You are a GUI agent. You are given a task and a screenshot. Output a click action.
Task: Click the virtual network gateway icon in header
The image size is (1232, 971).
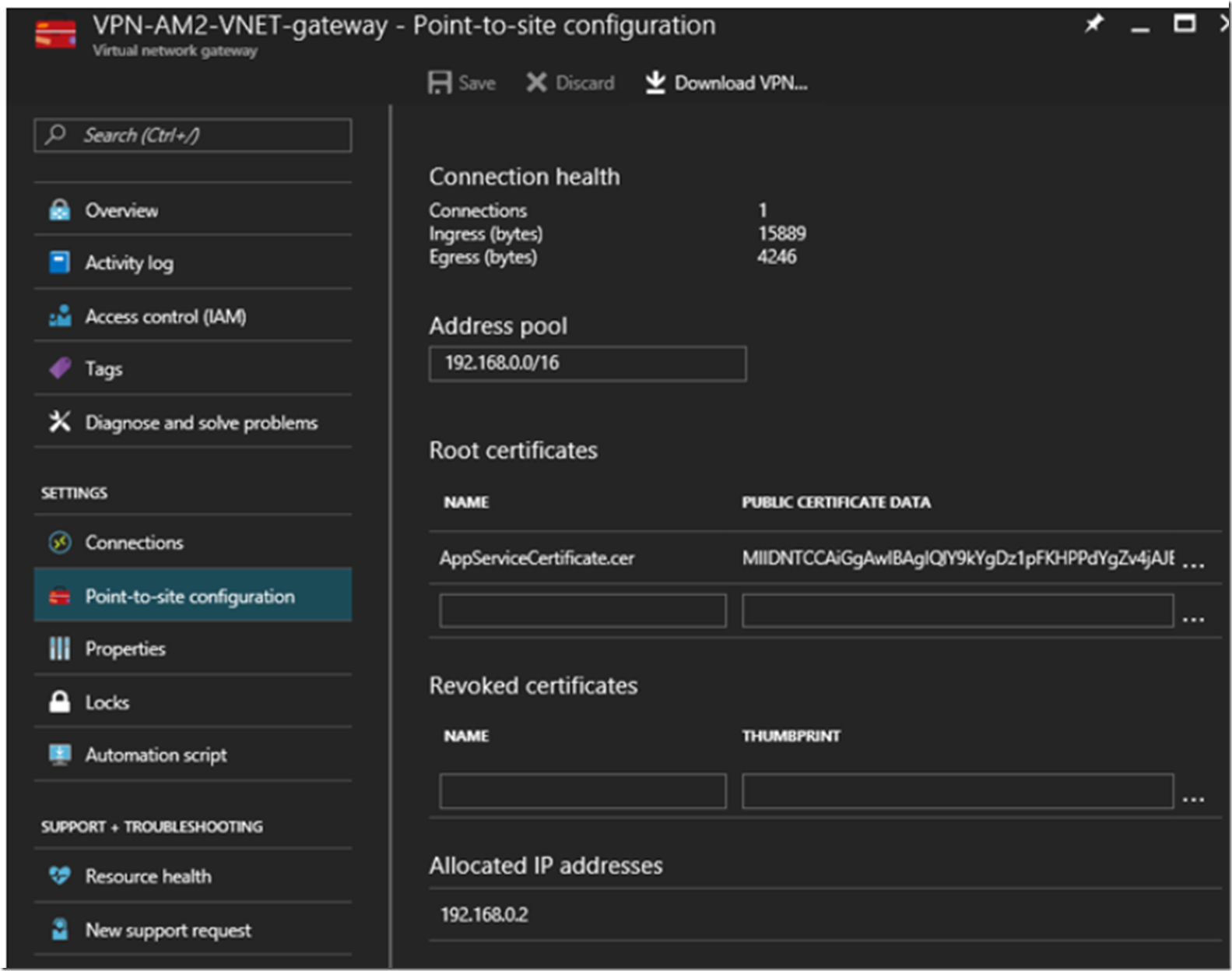(x=55, y=35)
